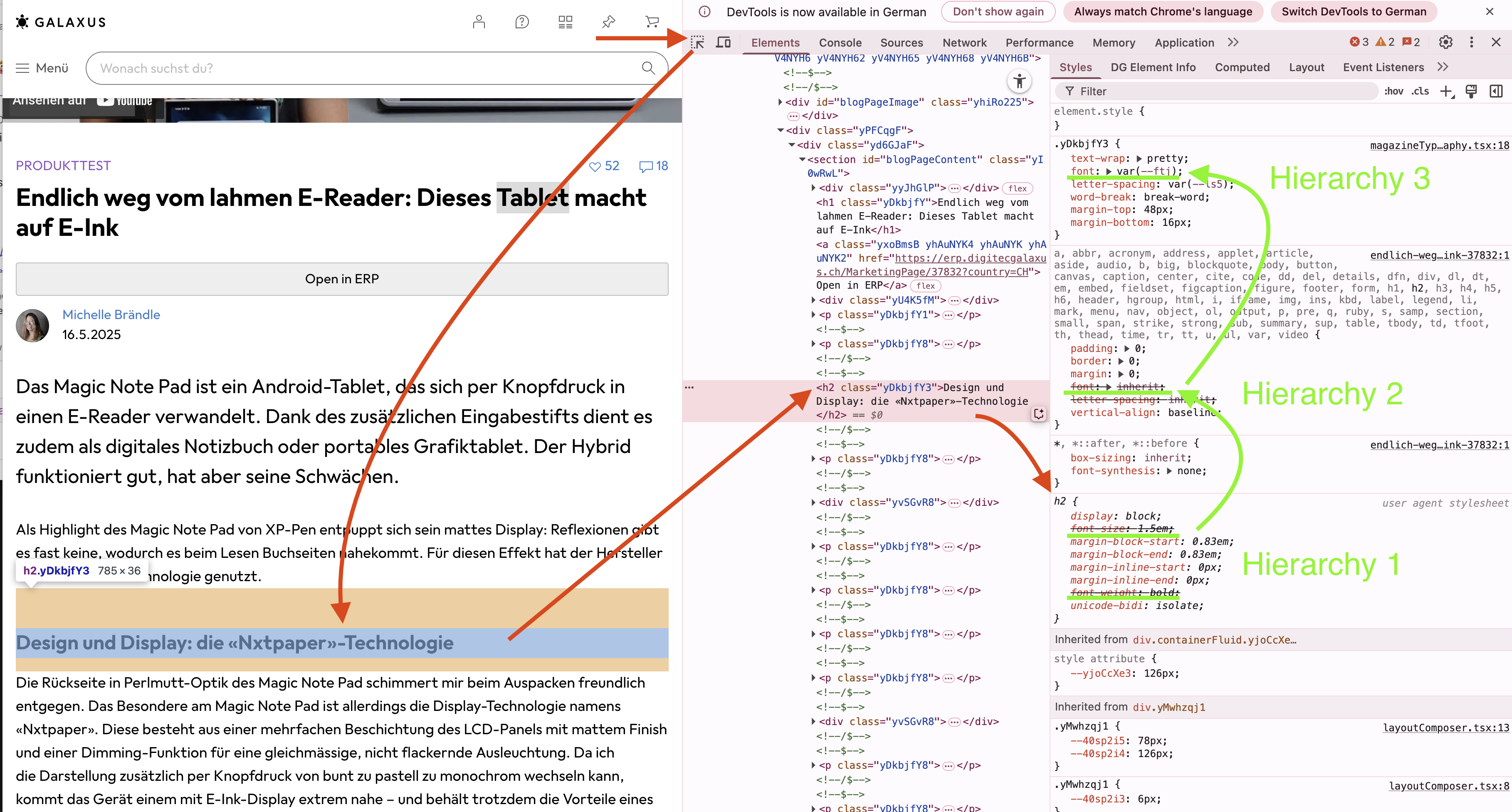The image size is (1512, 812).
Task: Click the accessibility badge in DOM tree
Action: click(x=1020, y=81)
